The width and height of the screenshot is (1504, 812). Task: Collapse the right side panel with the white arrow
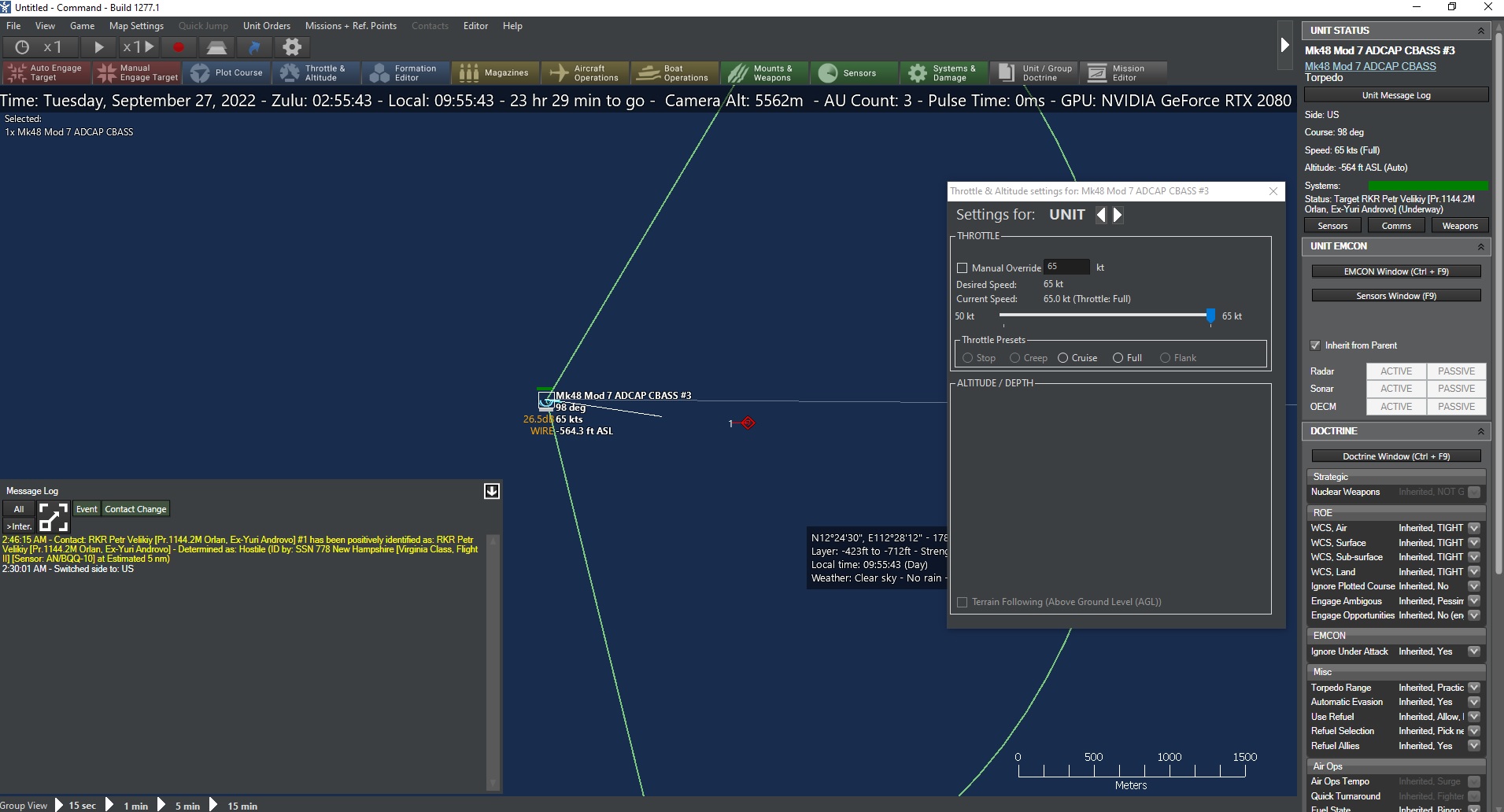tap(1284, 45)
